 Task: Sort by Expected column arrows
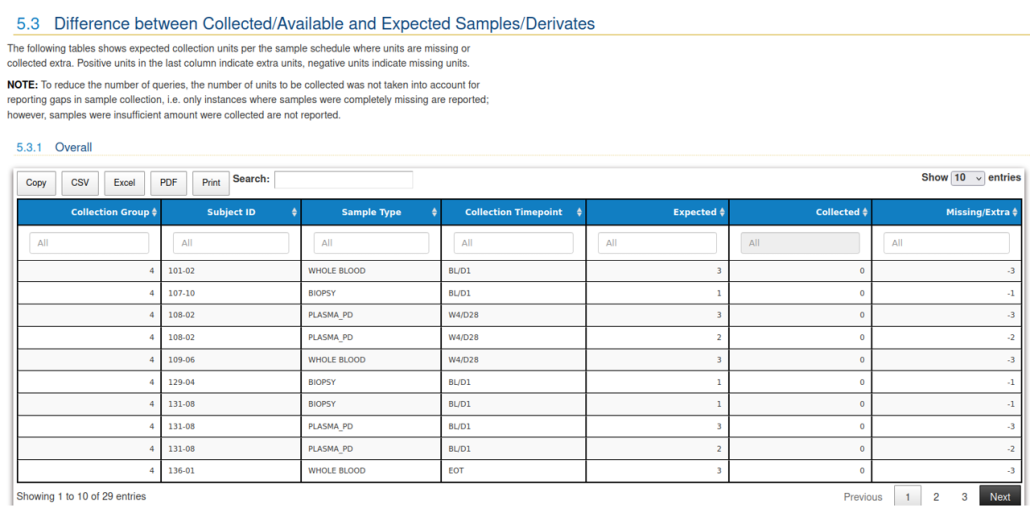(722, 212)
